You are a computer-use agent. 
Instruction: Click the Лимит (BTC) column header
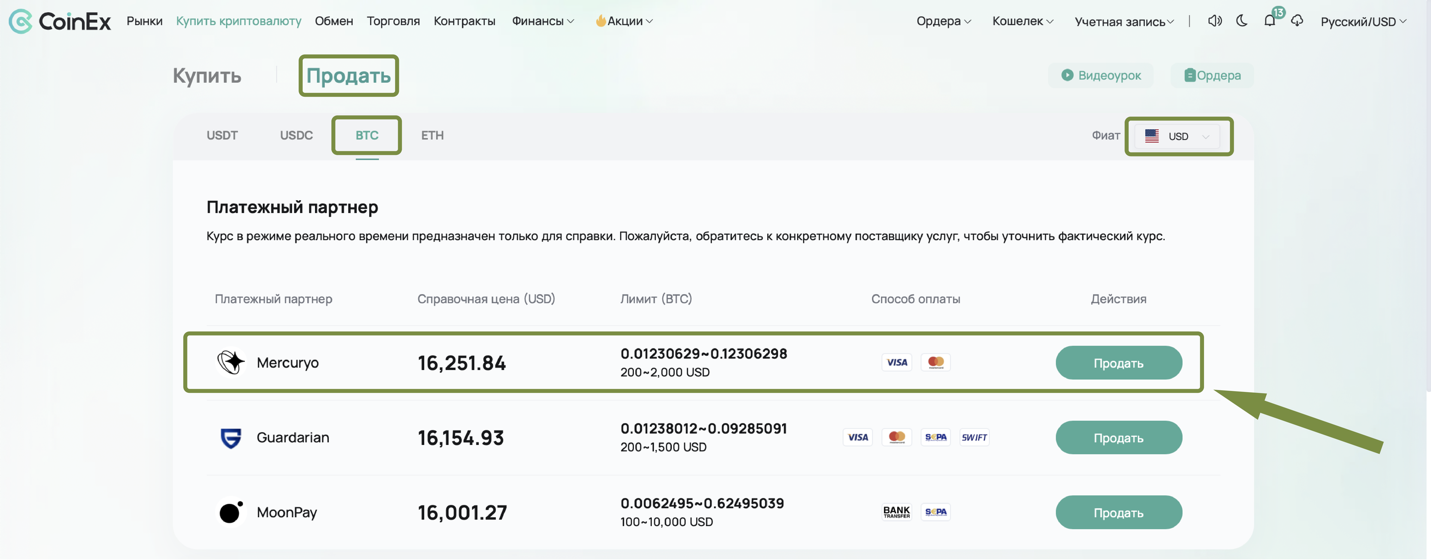point(656,299)
